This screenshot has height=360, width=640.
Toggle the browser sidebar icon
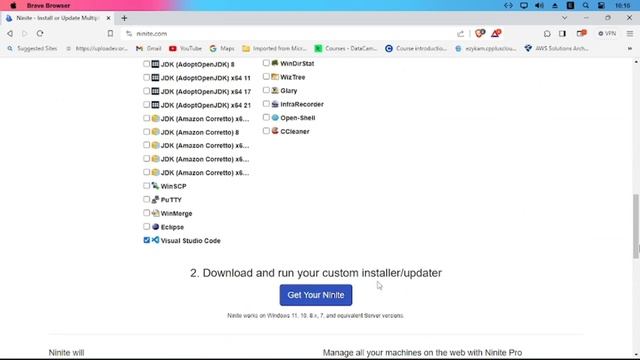pyautogui.click(x=562, y=33)
